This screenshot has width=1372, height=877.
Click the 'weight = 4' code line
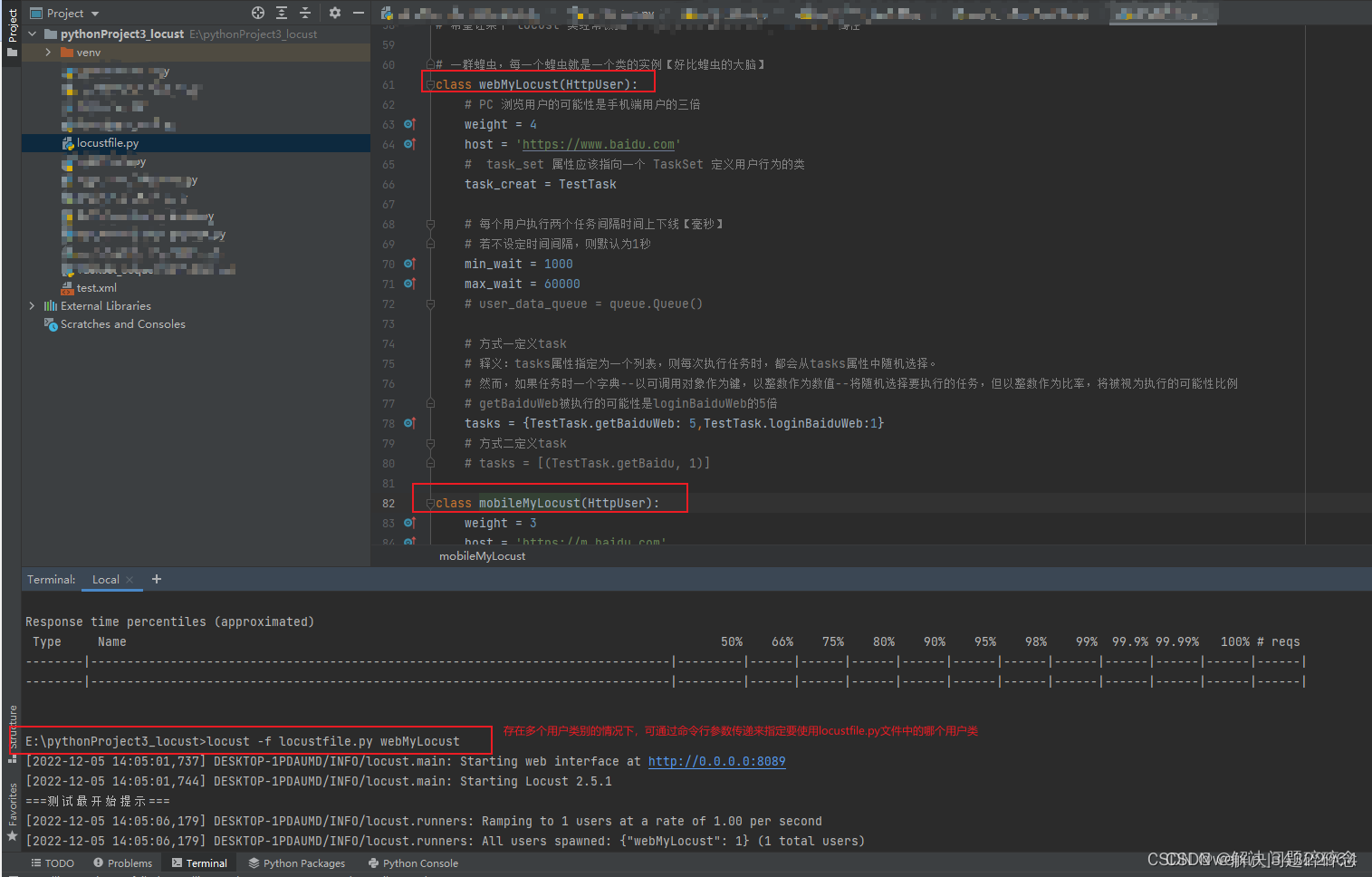point(500,125)
